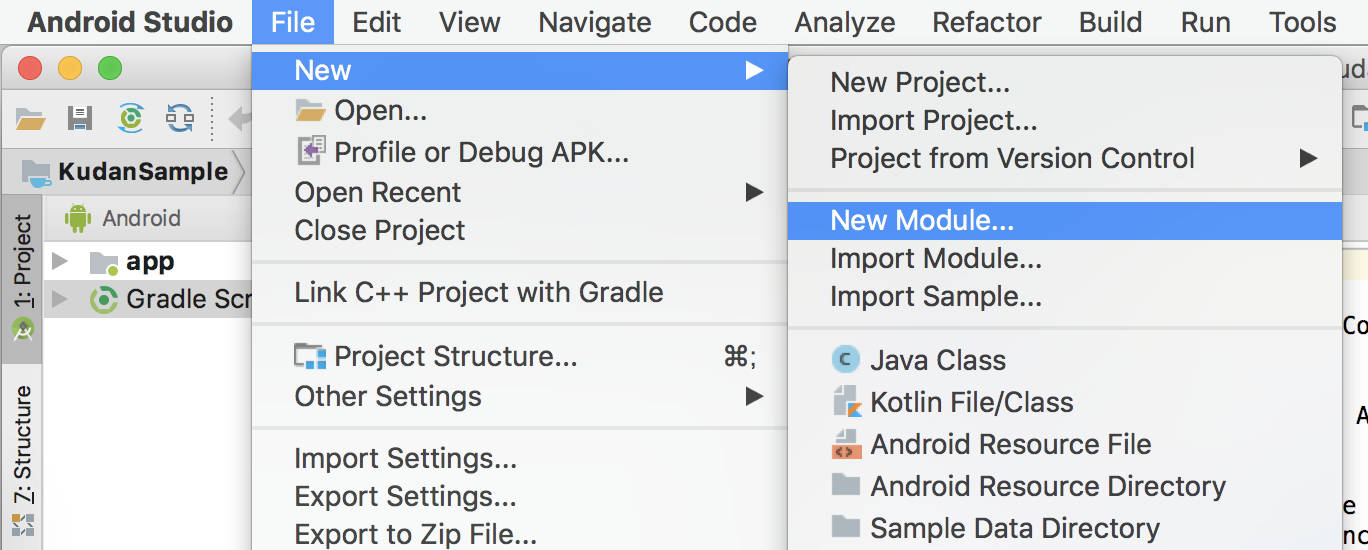The image size is (1368, 550).
Task: Select Import Settings... in File menu
Action: [x=520, y=458]
